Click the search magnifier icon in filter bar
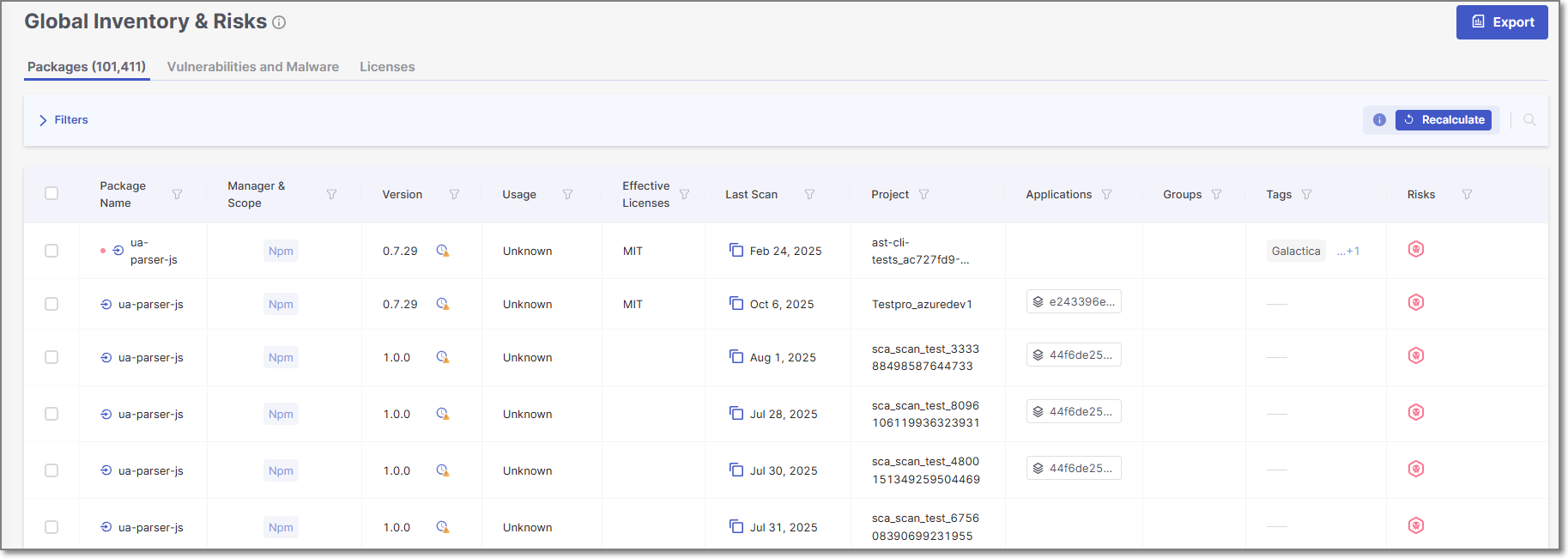The image size is (1568, 558). 1529,120
